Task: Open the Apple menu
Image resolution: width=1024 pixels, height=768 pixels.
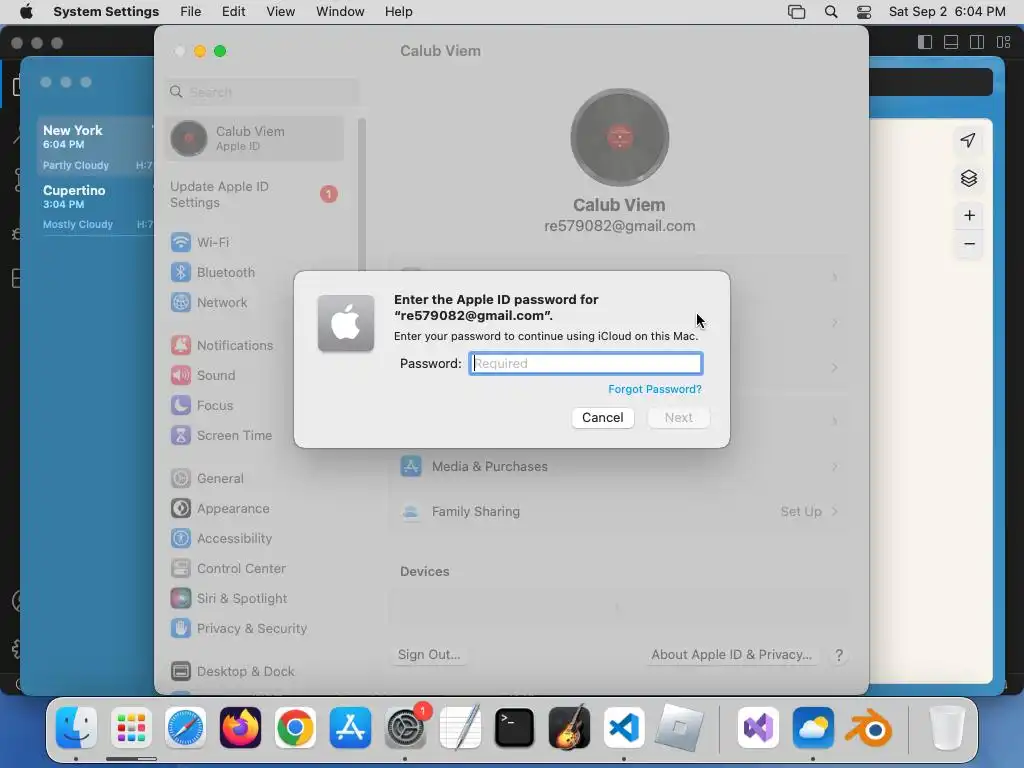Action: click(x=26, y=12)
